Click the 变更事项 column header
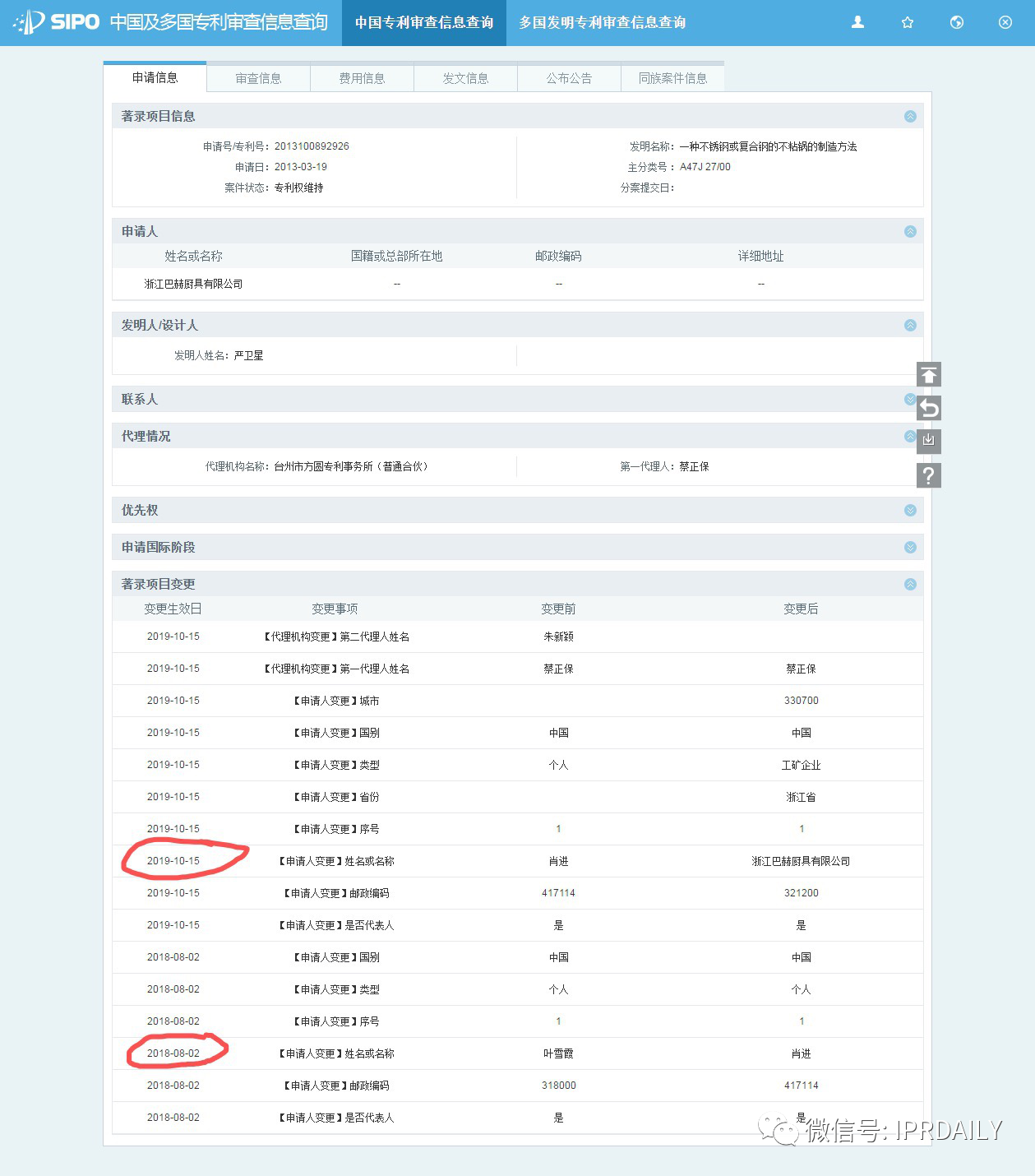Screen dimensions: 1035x1176 pos(335,609)
